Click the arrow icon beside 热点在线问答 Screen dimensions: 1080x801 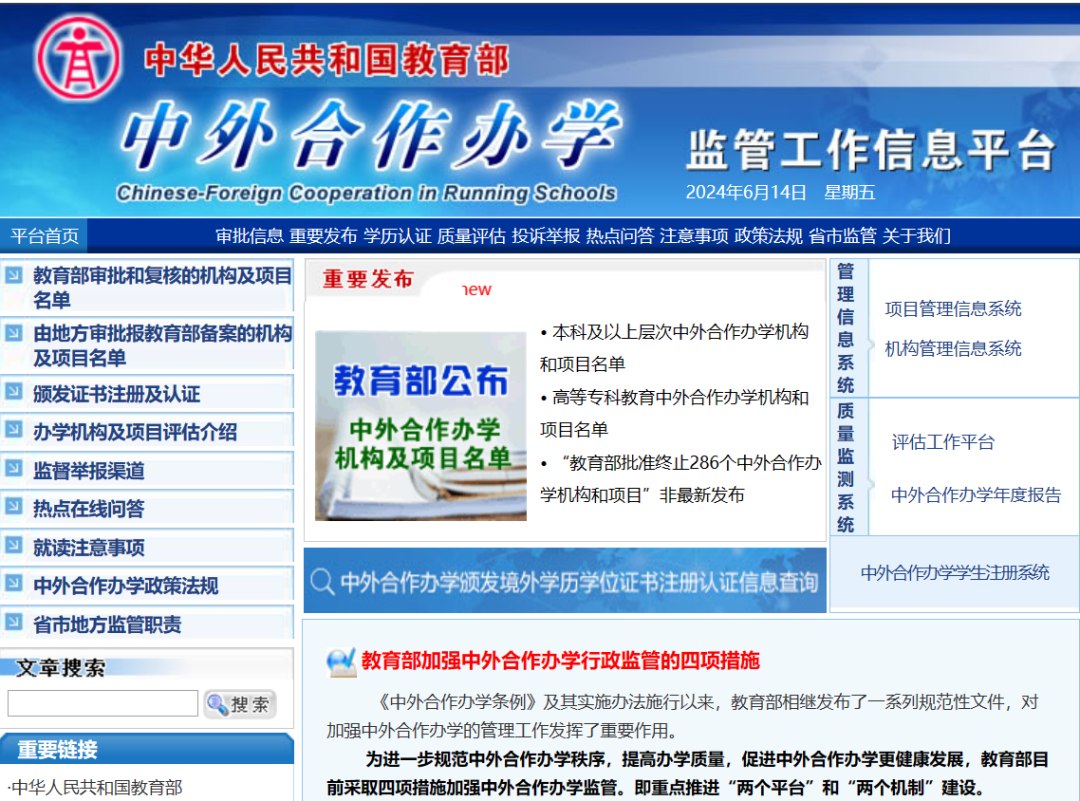pos(14,506)
